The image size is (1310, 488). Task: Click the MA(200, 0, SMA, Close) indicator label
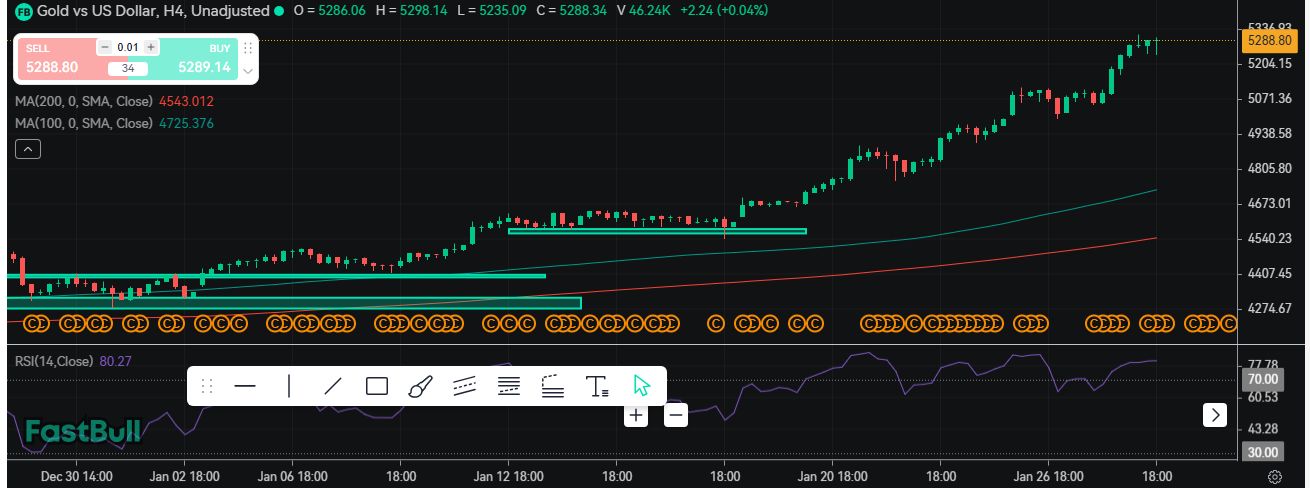84,101
